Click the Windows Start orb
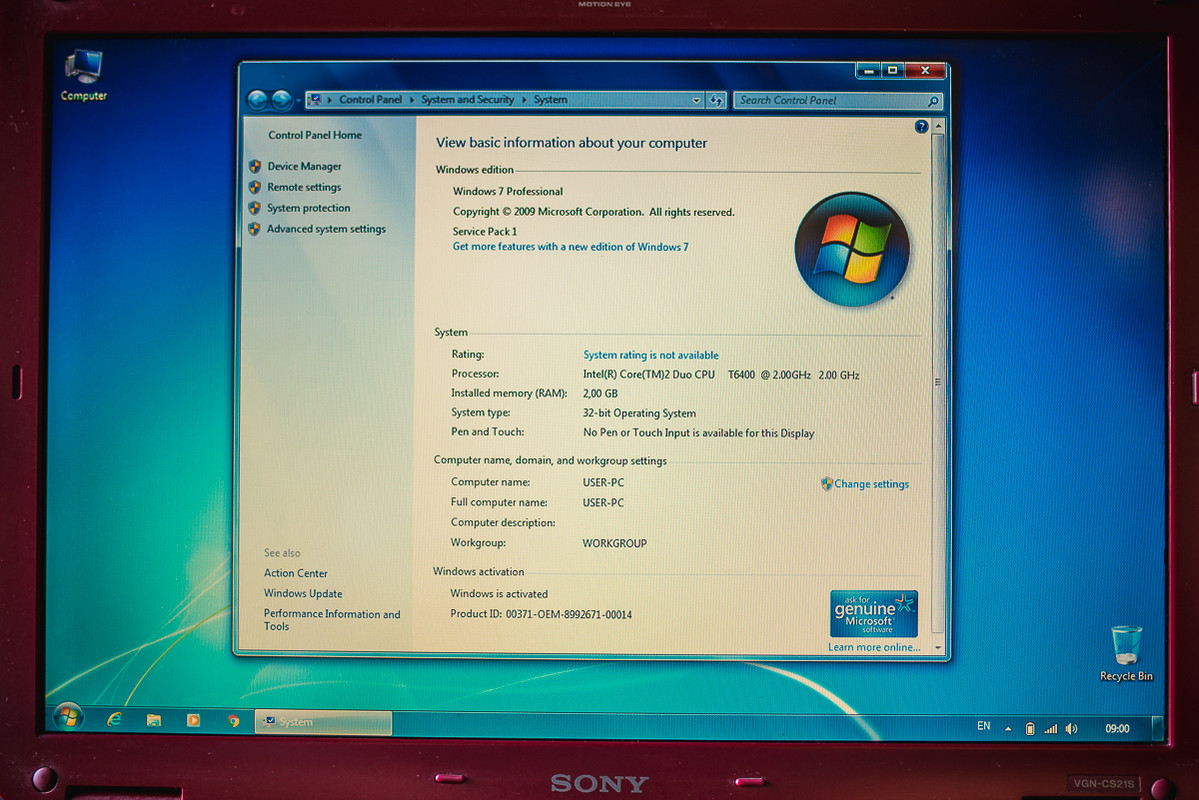The height and width of the screenshot is (800, 1199). click(68, 717)
